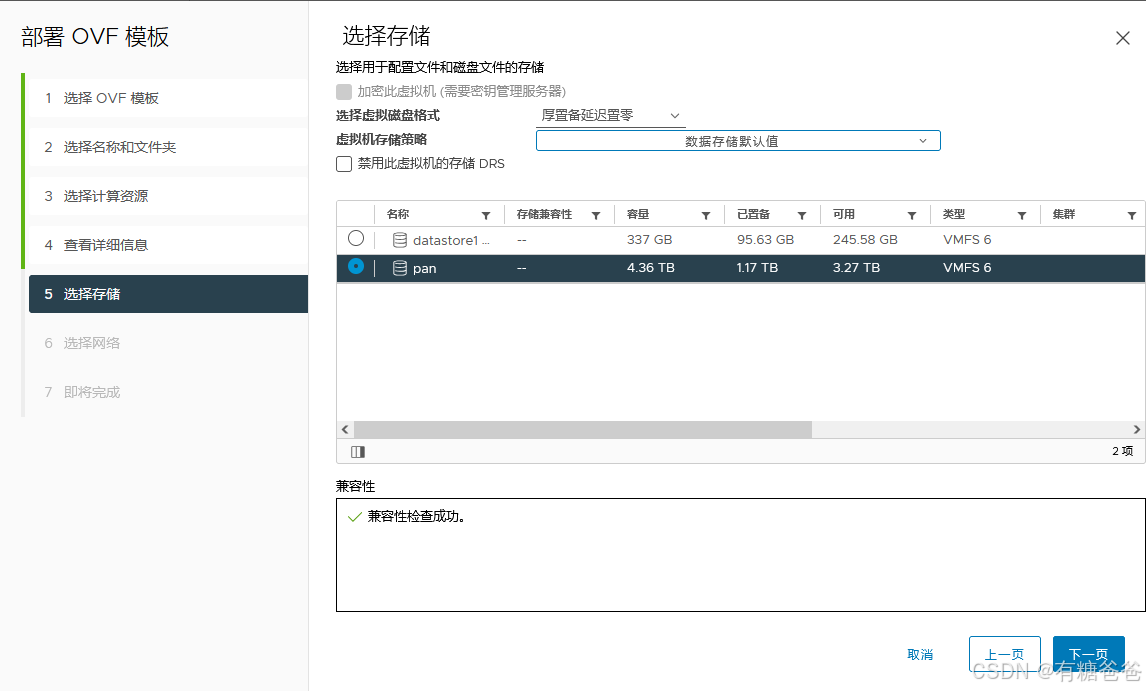This screenshot has width=1146, height=691.
Task: Click the pan datastore disk icon
Action: tap(400, 268)
